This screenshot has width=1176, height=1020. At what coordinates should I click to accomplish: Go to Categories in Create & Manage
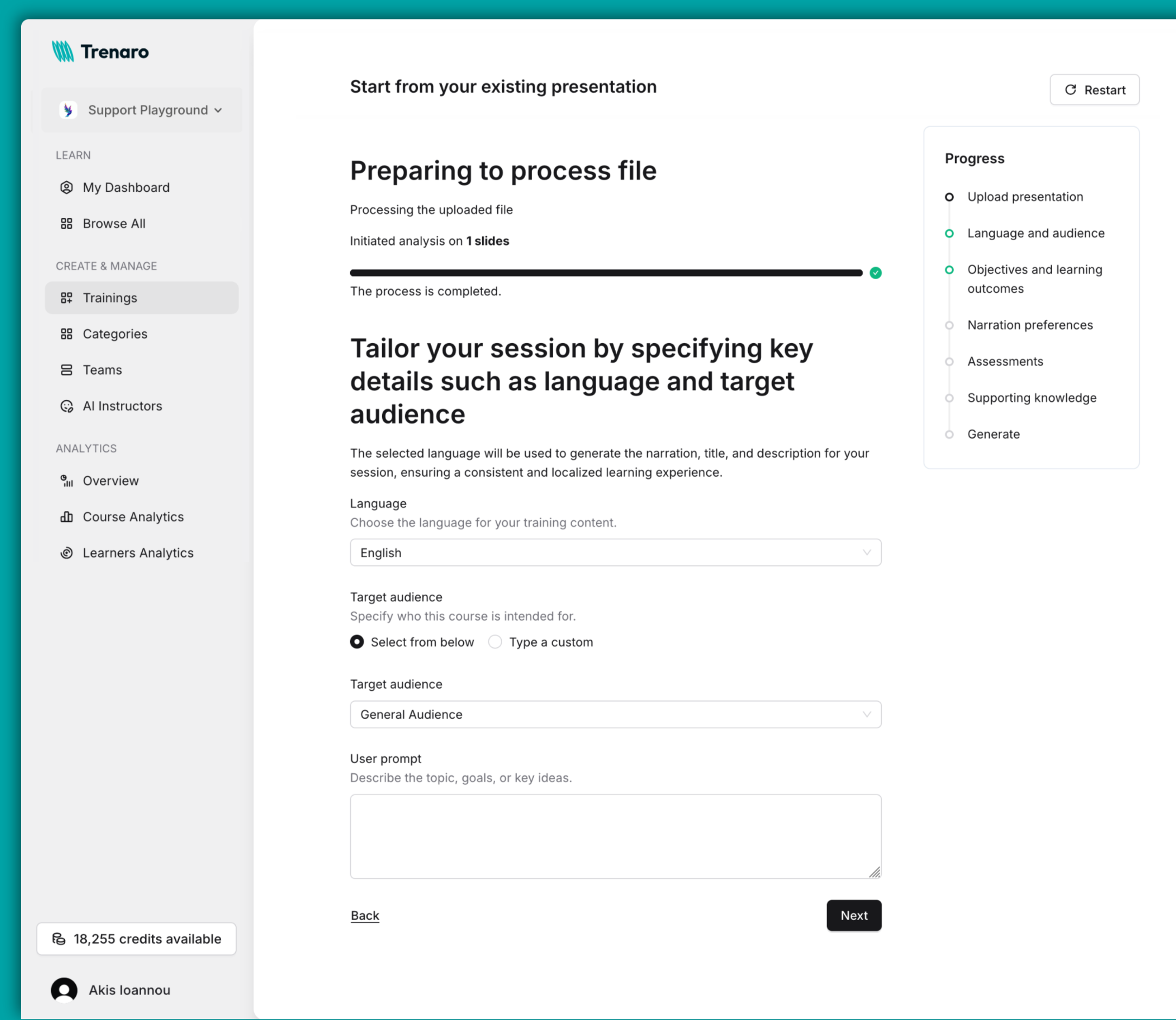tap(115, 333)
